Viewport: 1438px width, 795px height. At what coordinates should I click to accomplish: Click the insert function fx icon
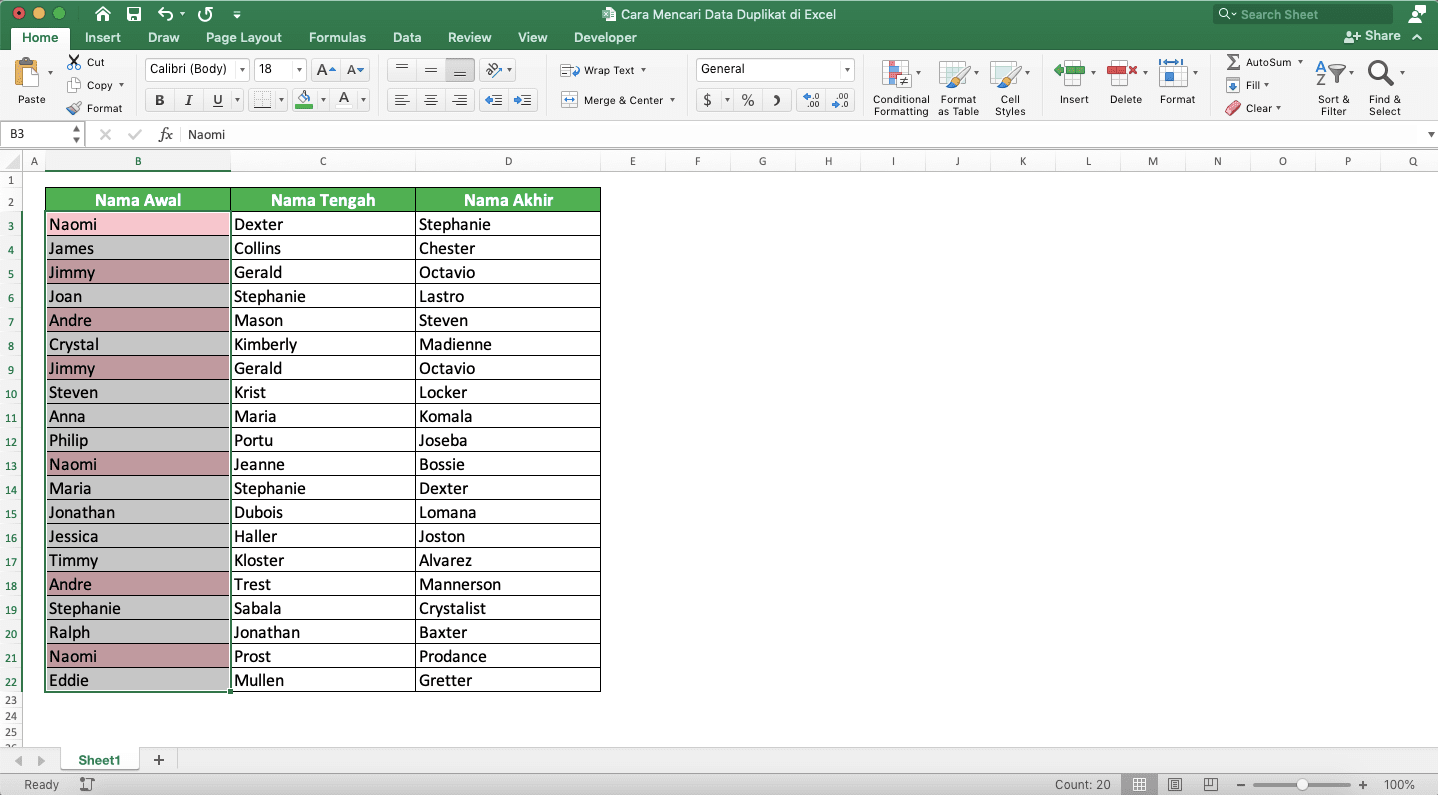[166, 134]
